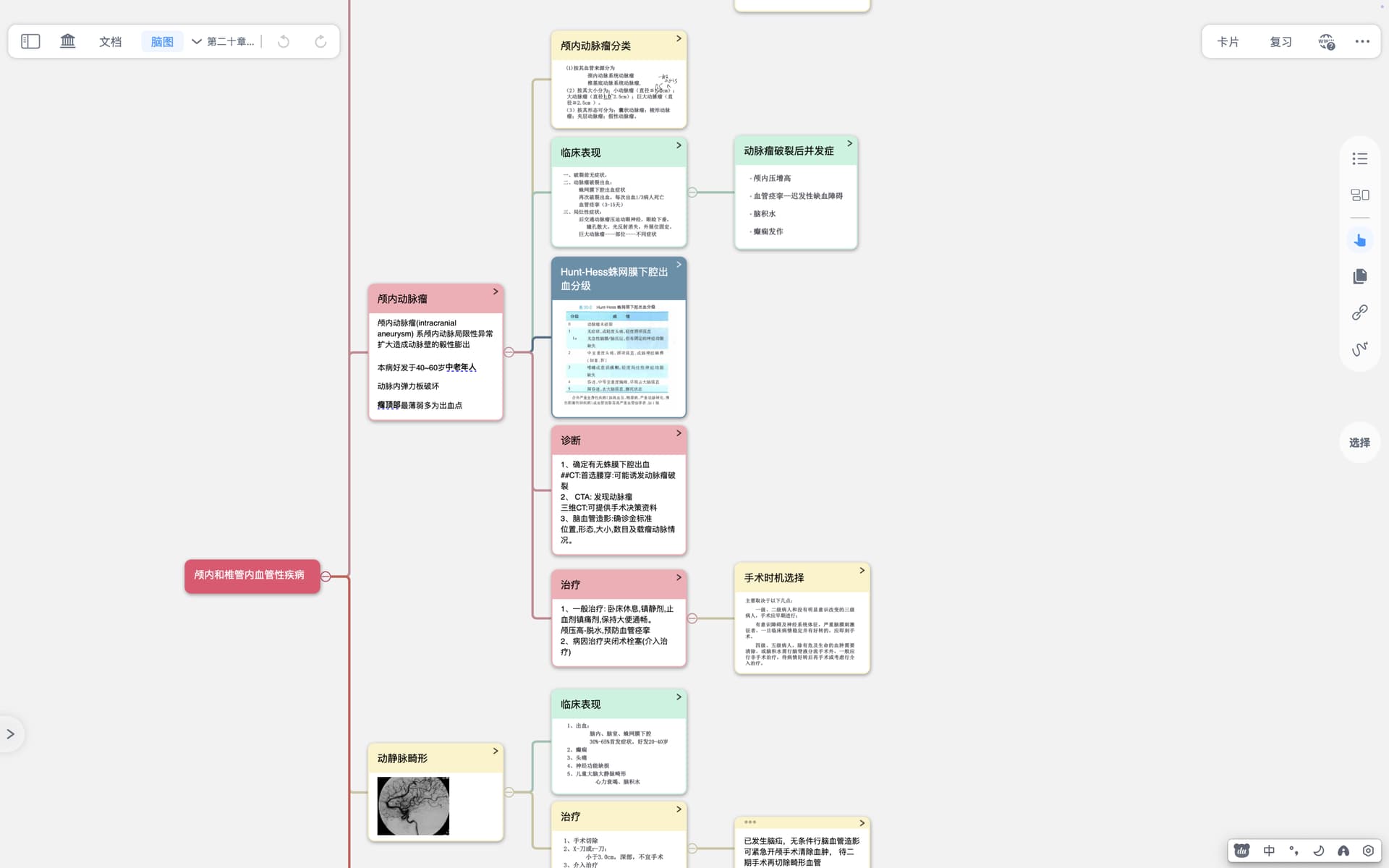Switch to the 脑图 tab
The image size is (1389, 868).
point(162,41)
